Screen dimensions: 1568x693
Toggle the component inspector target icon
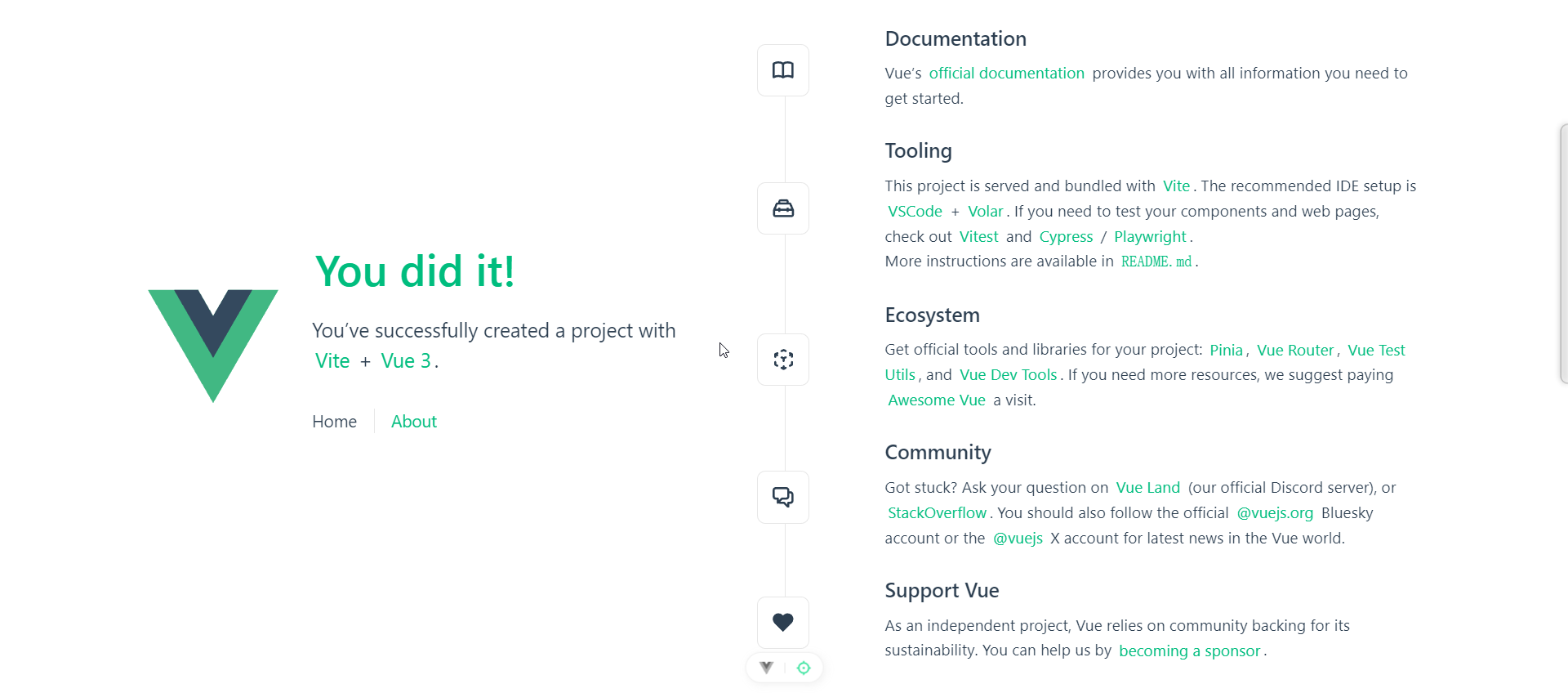(x=804, y=668)
